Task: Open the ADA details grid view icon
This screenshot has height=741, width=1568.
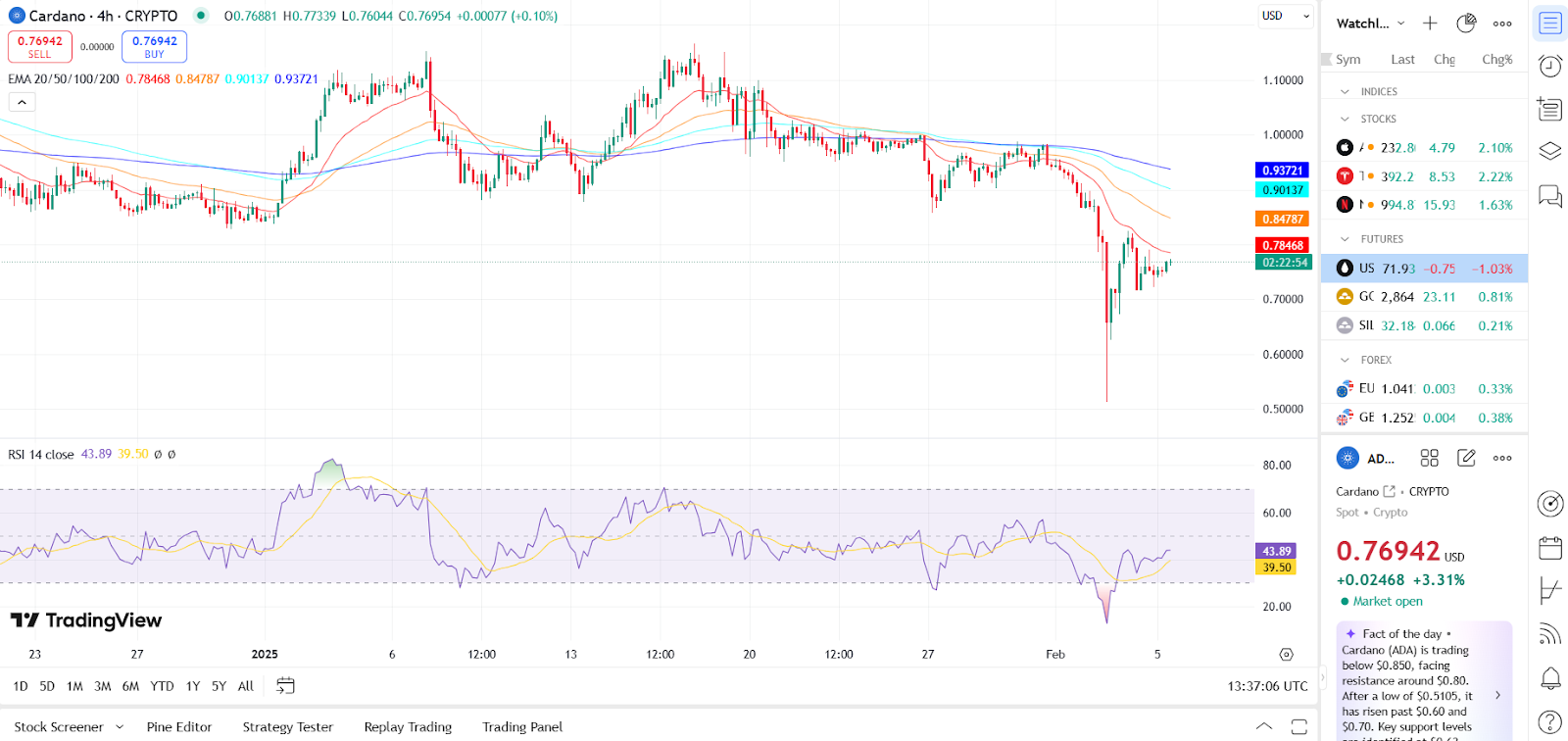Action: tap(1430, 458)
